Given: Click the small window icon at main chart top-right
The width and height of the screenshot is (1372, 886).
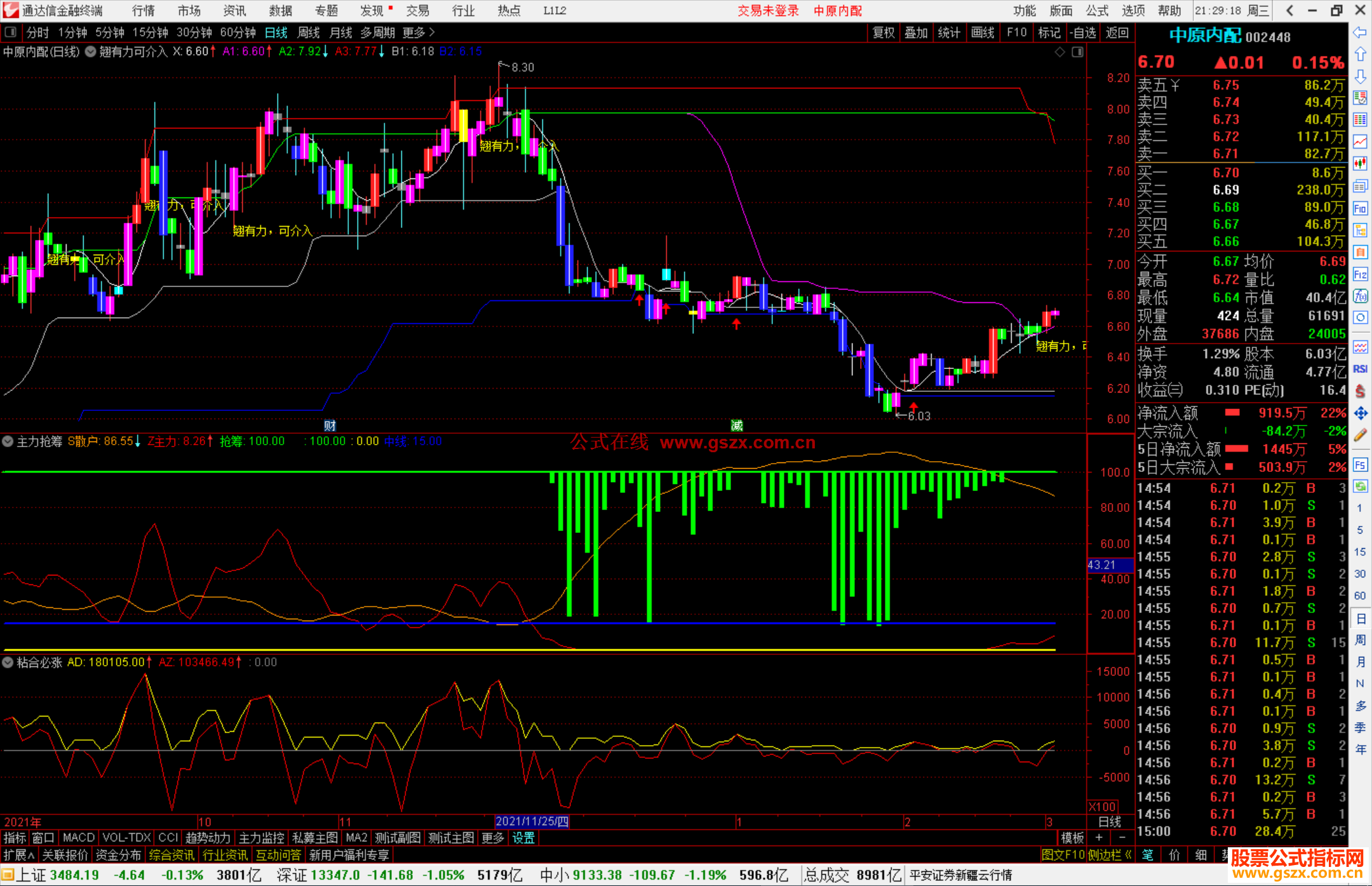Looking at the screenshot, I should tap(1077, 52).
